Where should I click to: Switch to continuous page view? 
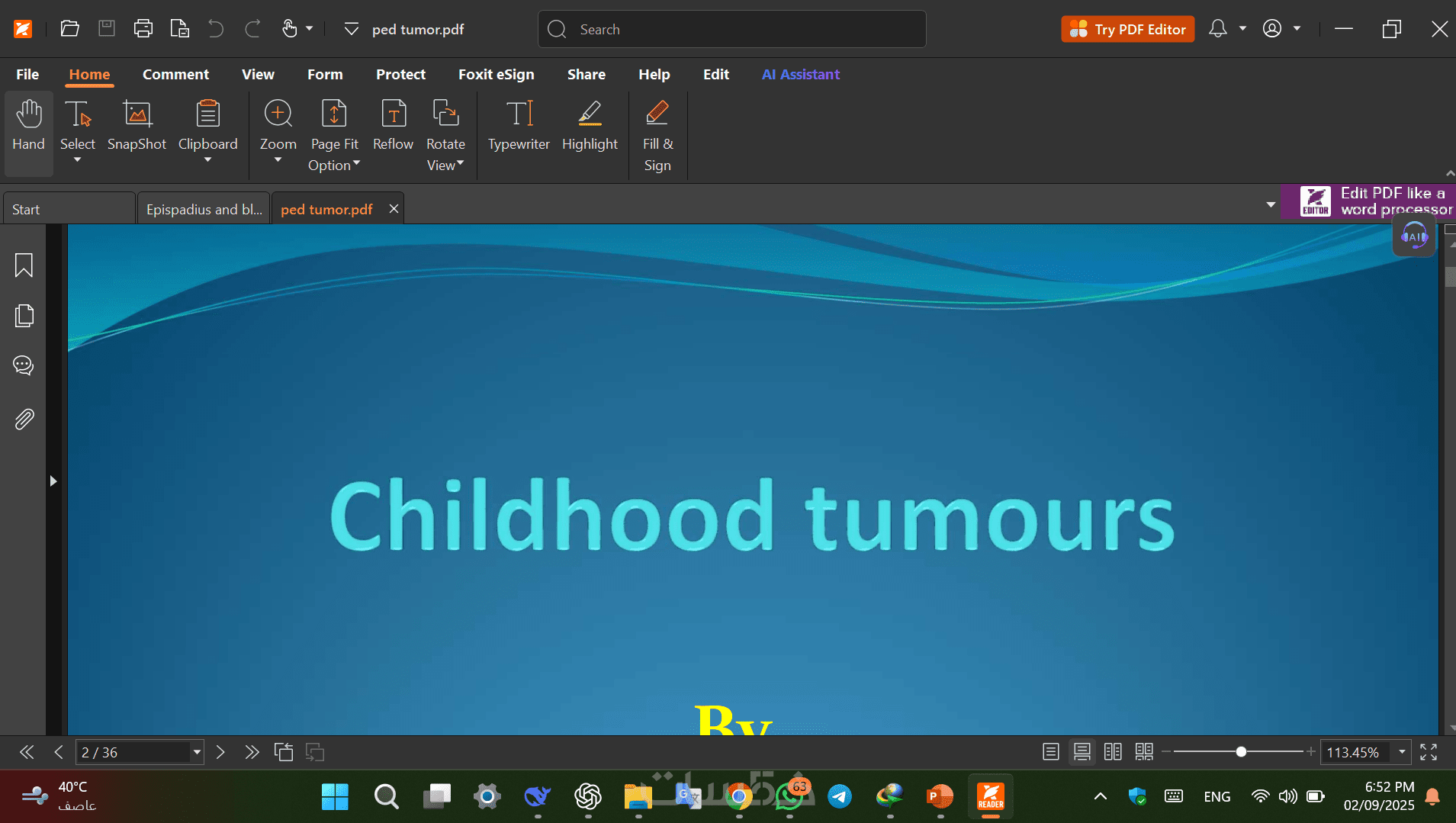(1082, 752)
